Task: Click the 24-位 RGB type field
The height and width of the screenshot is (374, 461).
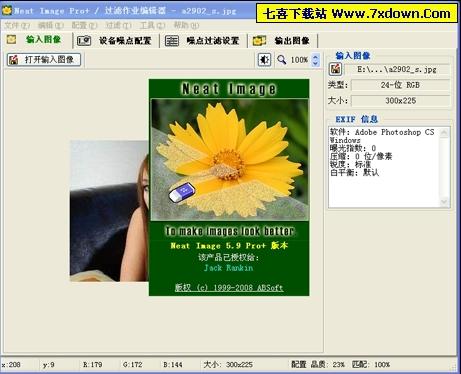Action: coord(400,85)
